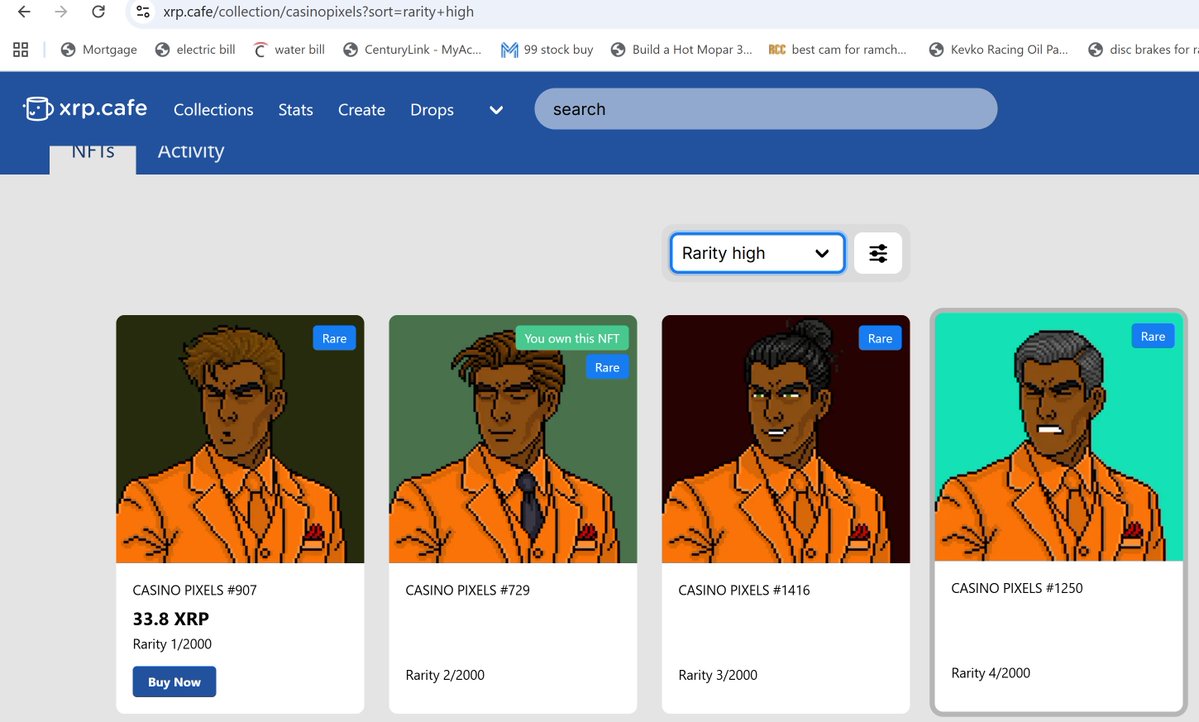This screenshot has width=1199, height=722.
Task: Open the Drops nav menu
Action: tap(432, 109)
